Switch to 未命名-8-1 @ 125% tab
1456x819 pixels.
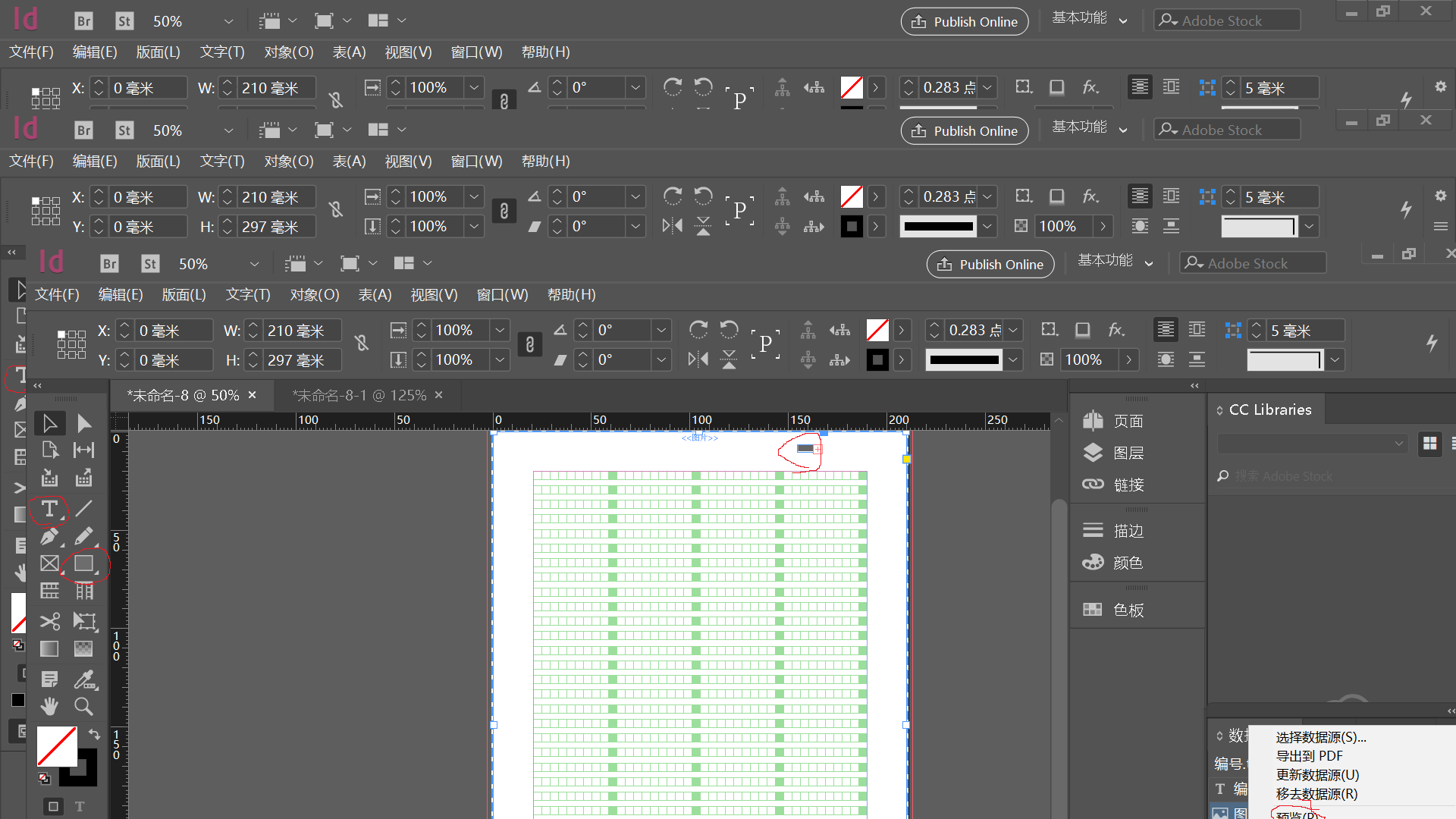tap(360, 395)
